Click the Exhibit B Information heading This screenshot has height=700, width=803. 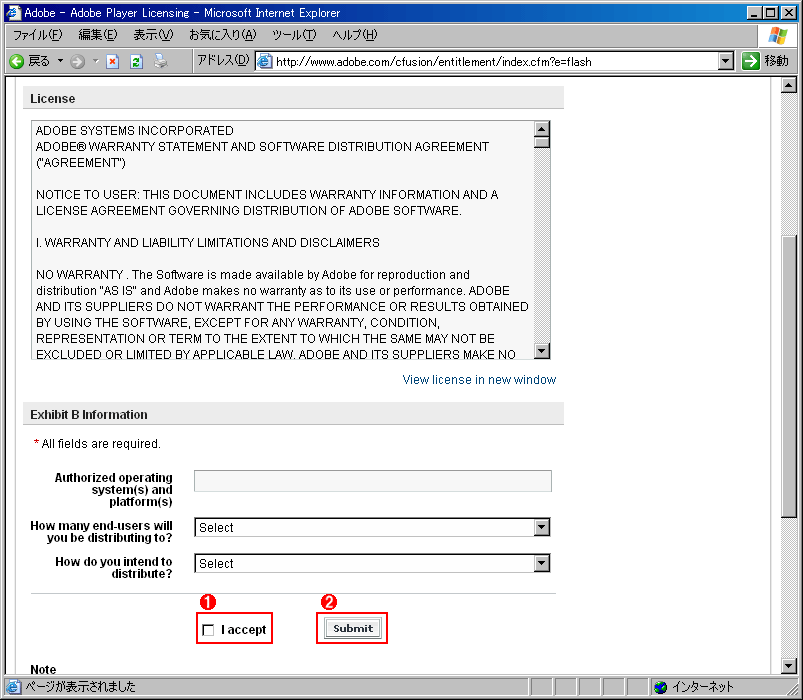click(x=89, y=414)
